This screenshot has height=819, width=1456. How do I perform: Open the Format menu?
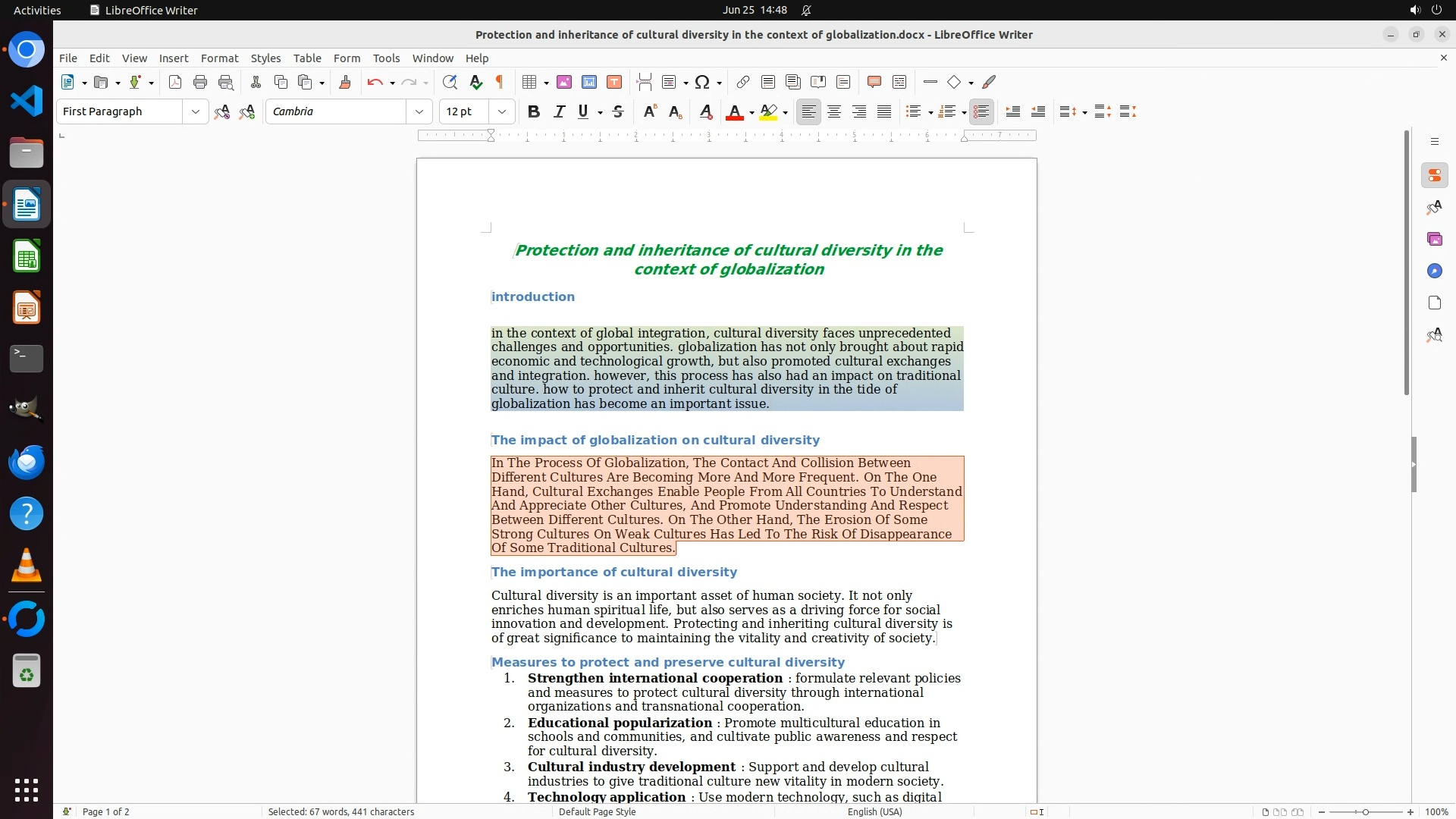click(x=219, y=58)
